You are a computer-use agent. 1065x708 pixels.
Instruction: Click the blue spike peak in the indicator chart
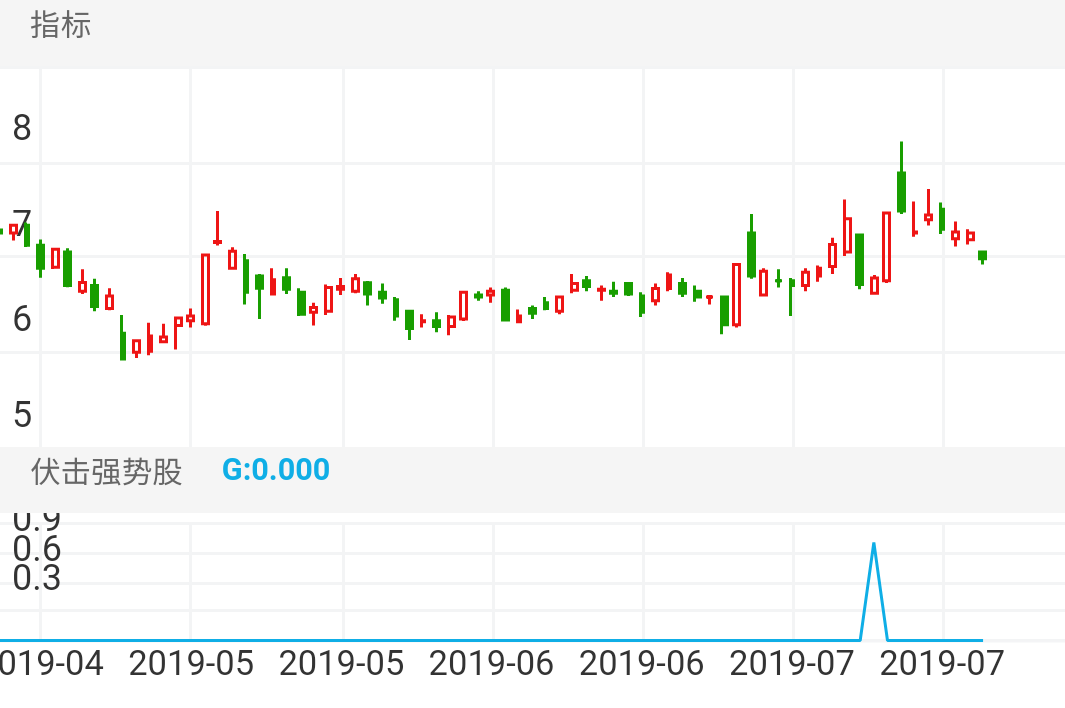coord(873,545)
